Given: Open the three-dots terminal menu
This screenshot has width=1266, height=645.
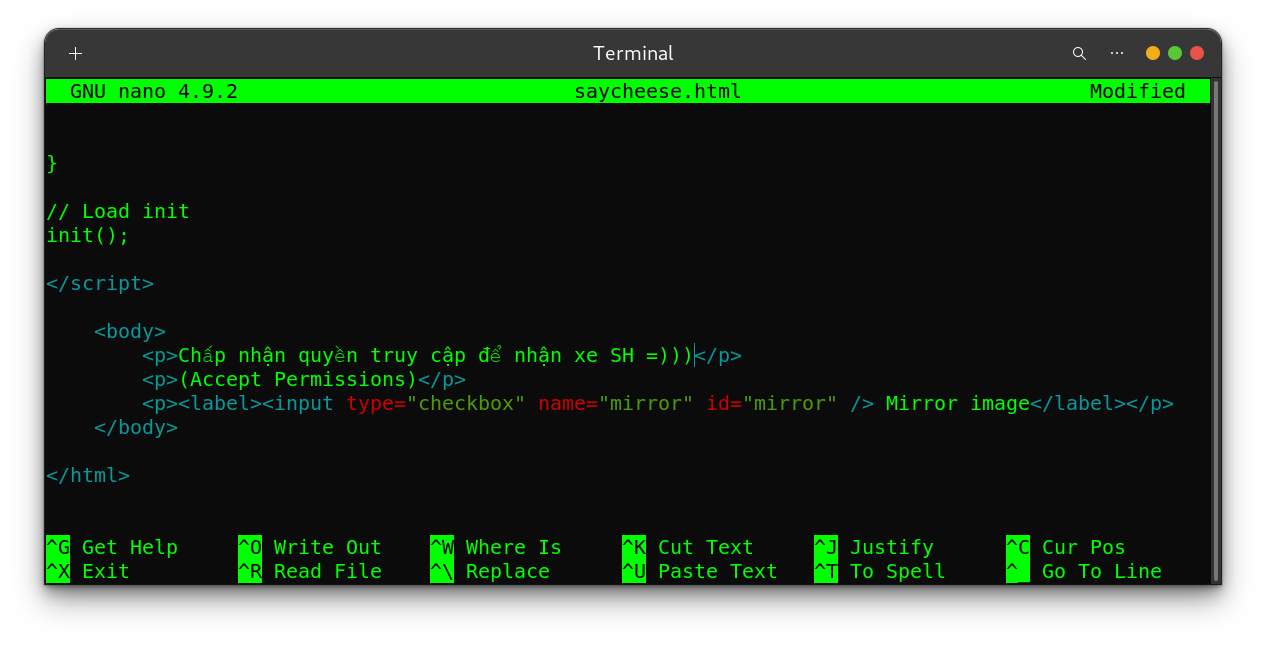Looking at the screenshot, I should (x=1117, y=53).
